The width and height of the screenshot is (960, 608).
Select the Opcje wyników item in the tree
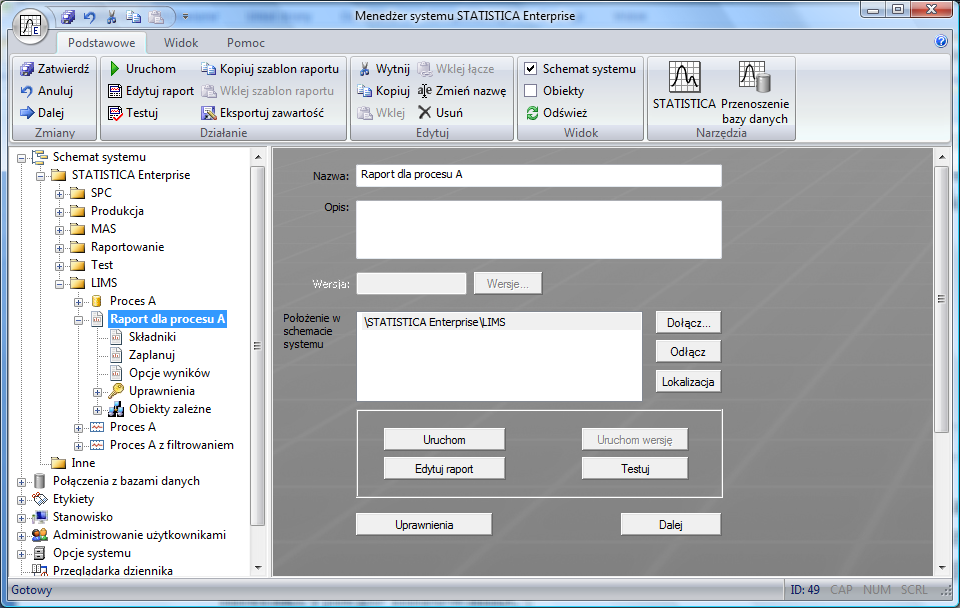pyautogui.click(x=169, y=373)
